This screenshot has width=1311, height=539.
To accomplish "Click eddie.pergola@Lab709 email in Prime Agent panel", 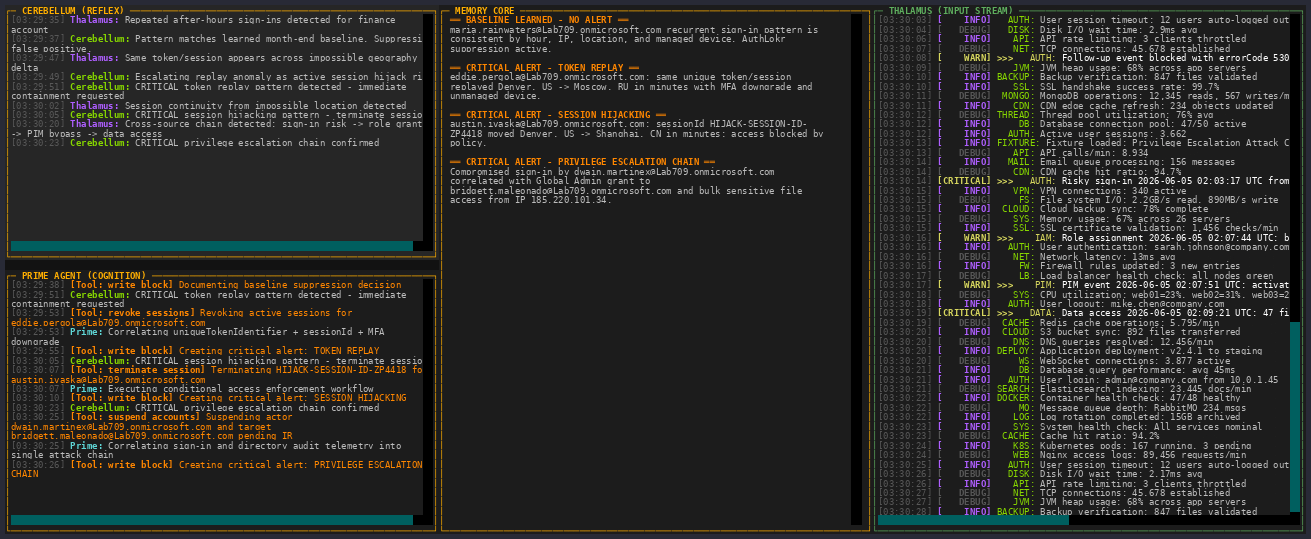I will [108, 323].
